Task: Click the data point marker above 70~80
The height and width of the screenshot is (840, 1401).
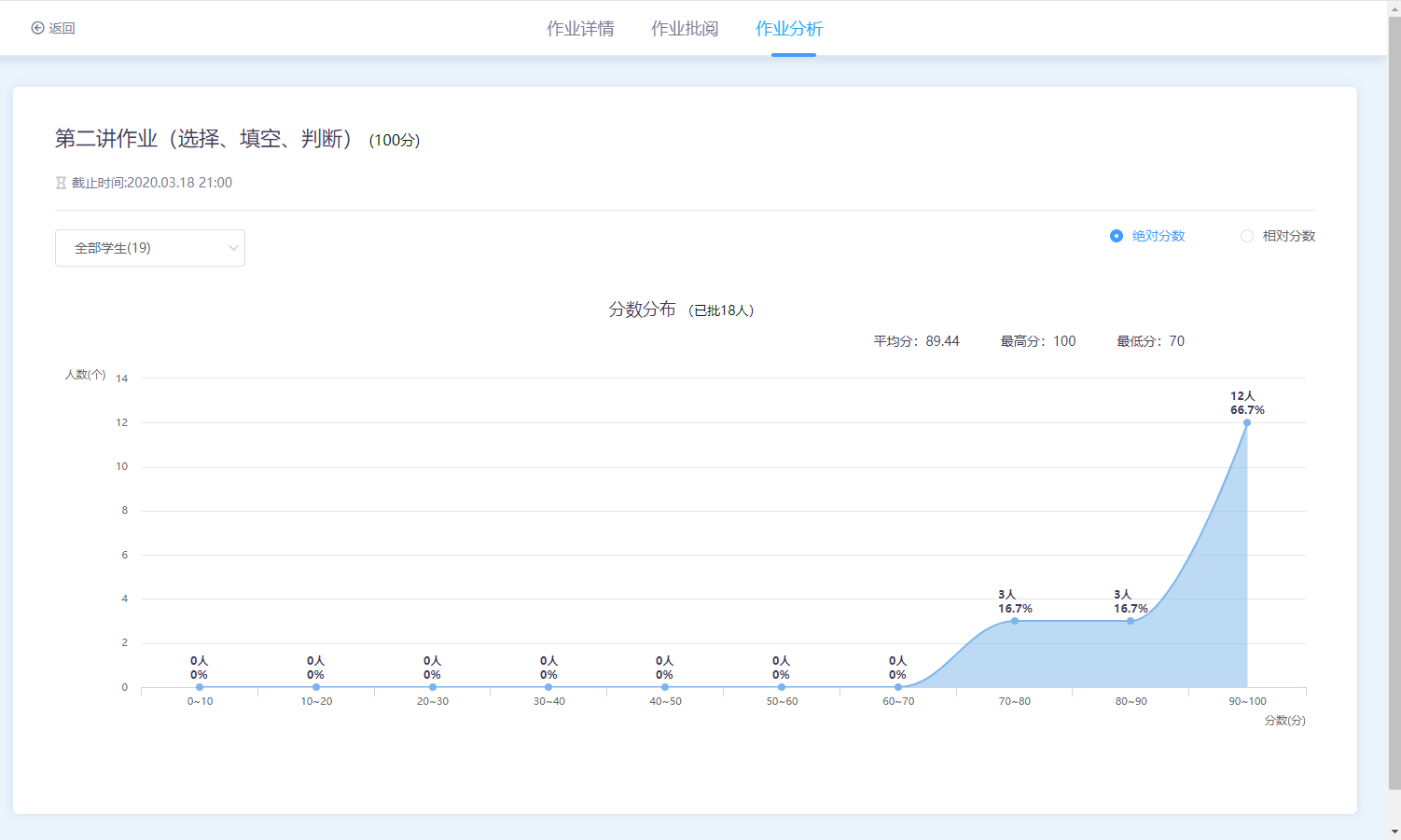Action: 1014,619
